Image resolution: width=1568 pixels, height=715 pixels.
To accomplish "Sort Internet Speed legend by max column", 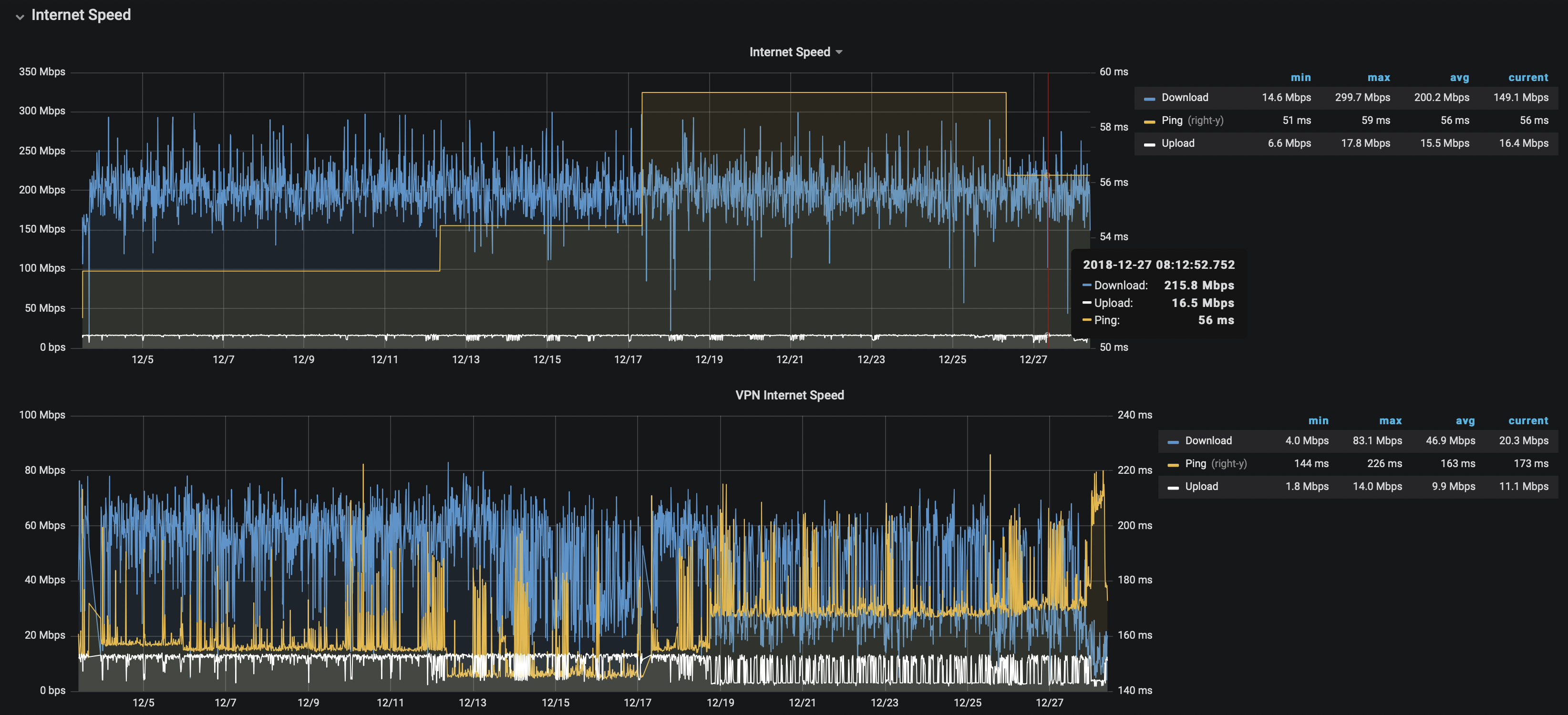I will pyautogui.click(x=1378, y=77).
